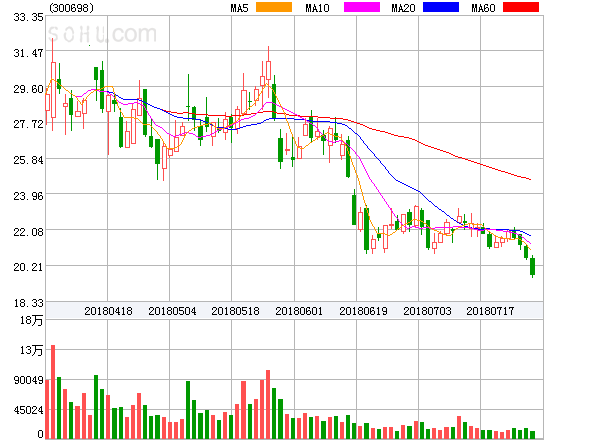The width and height of the screenshot is (600, 440).
Task: Click the 22.08 price axis label
Action: (x=28, y=232)
